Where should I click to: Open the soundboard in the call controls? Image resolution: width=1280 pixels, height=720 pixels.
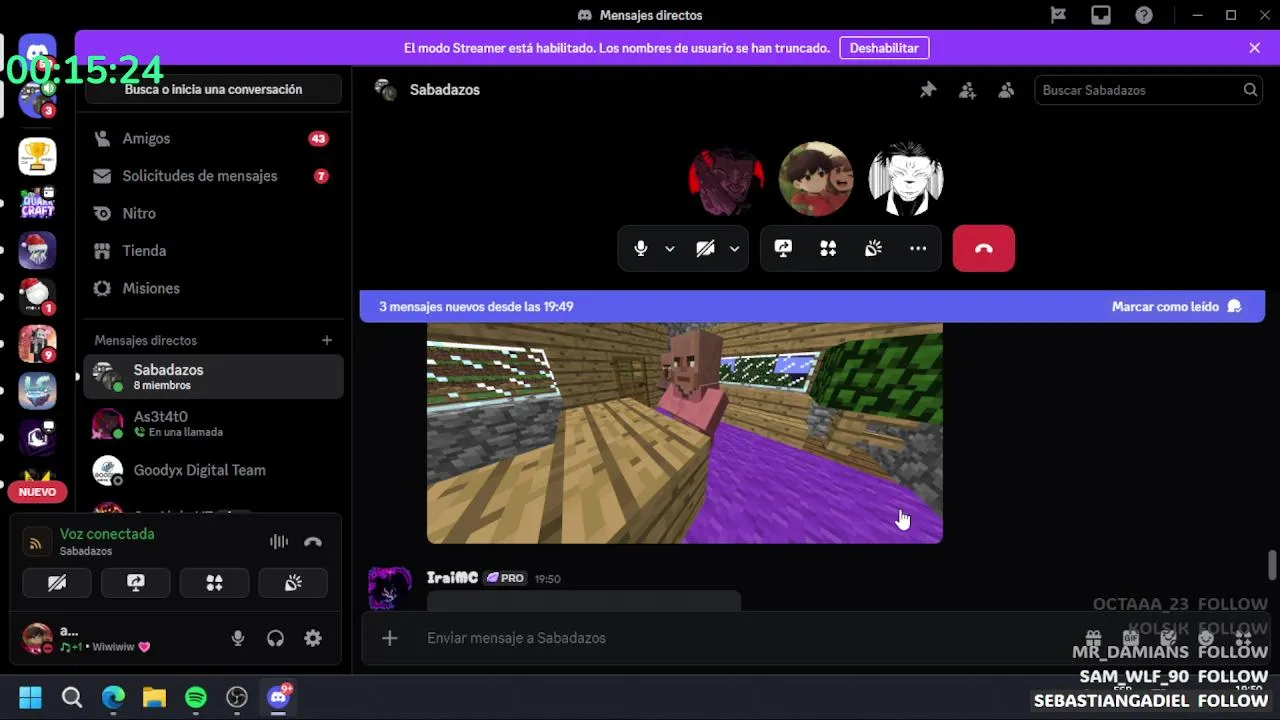point(873,249)
